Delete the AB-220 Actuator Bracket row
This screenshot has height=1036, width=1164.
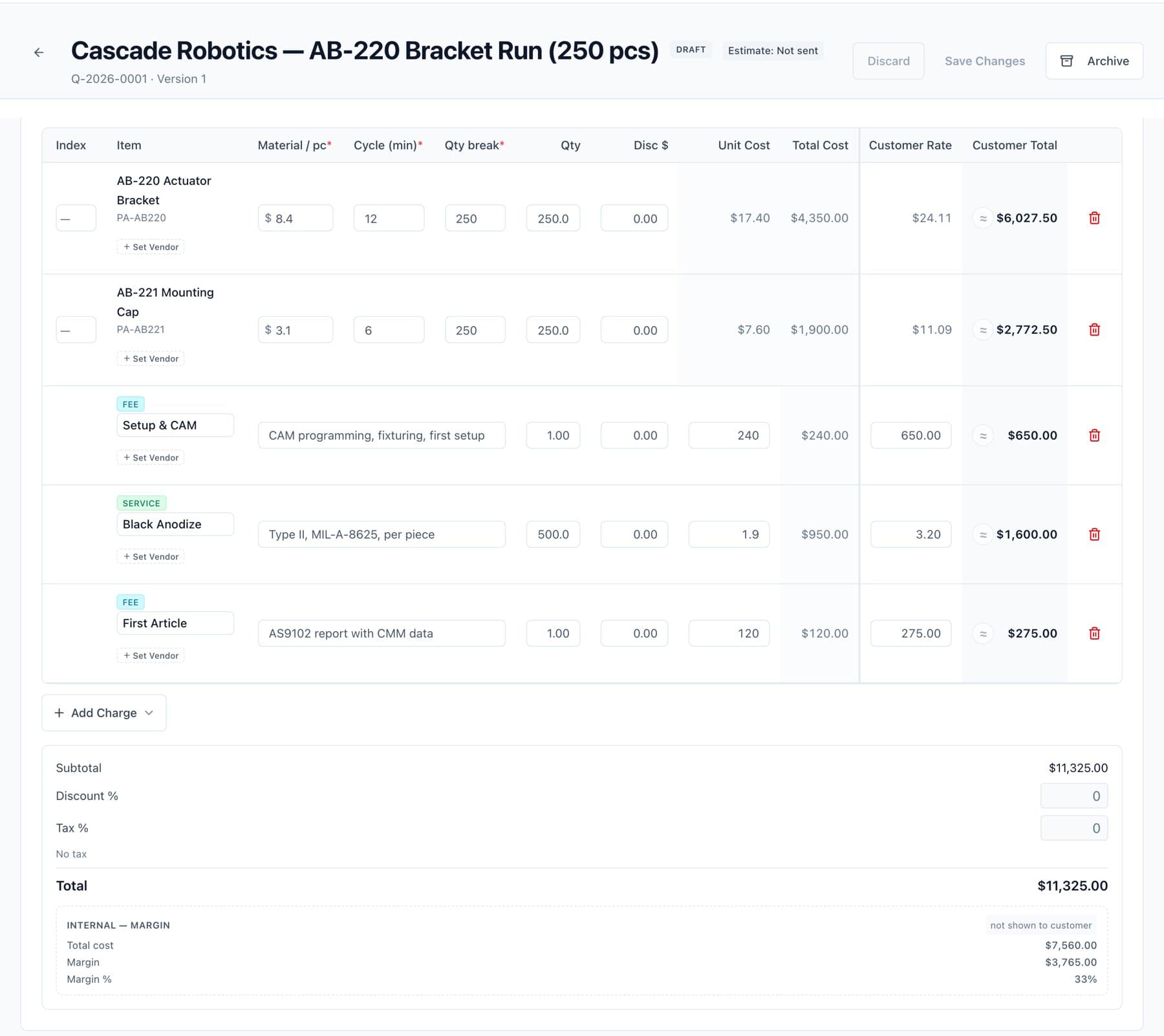tap(1094, 218)
